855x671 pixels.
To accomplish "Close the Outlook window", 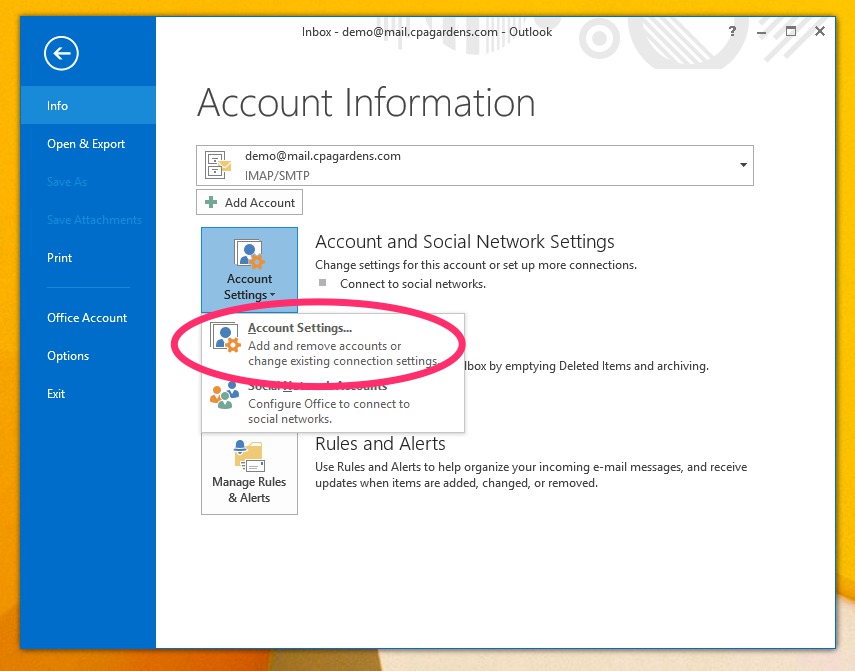I will (x=820, y=31).
